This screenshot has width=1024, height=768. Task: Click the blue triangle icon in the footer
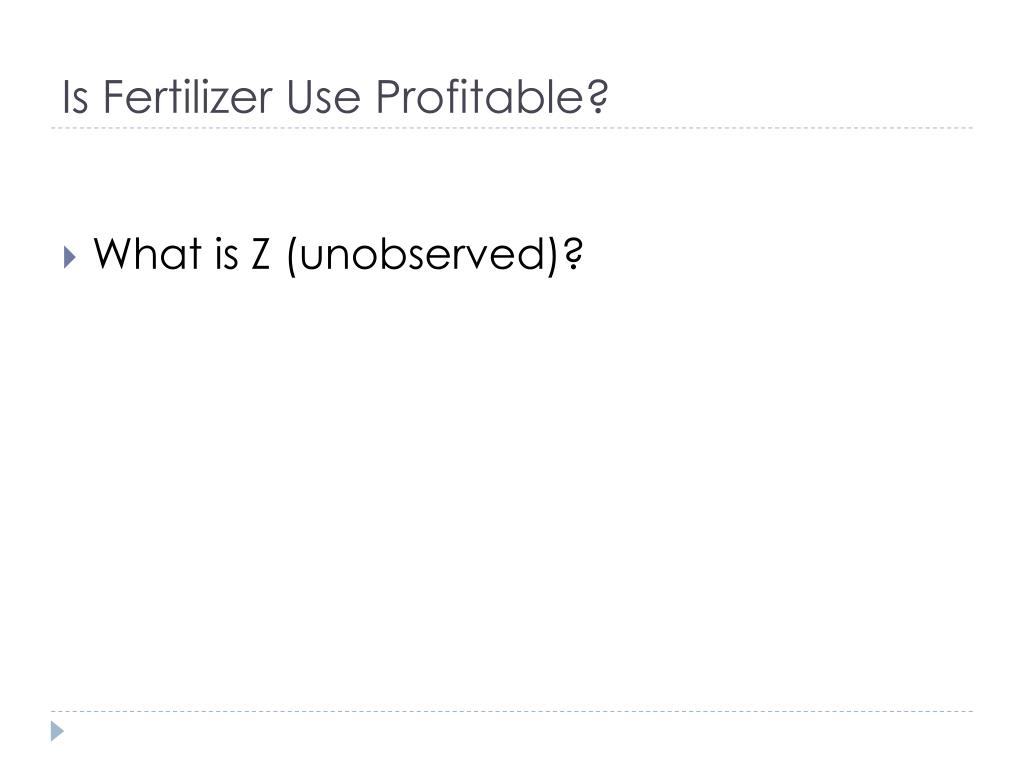coord(57,731)
